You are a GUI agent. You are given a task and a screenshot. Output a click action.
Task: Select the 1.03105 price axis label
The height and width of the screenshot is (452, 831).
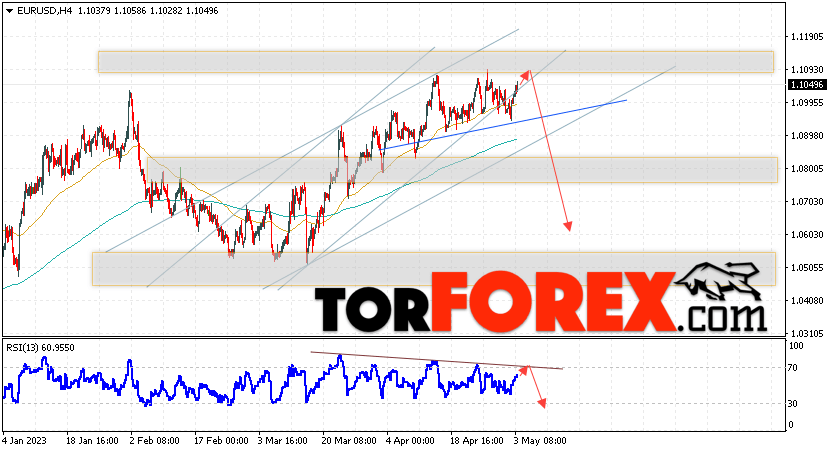tap(807, 334)
